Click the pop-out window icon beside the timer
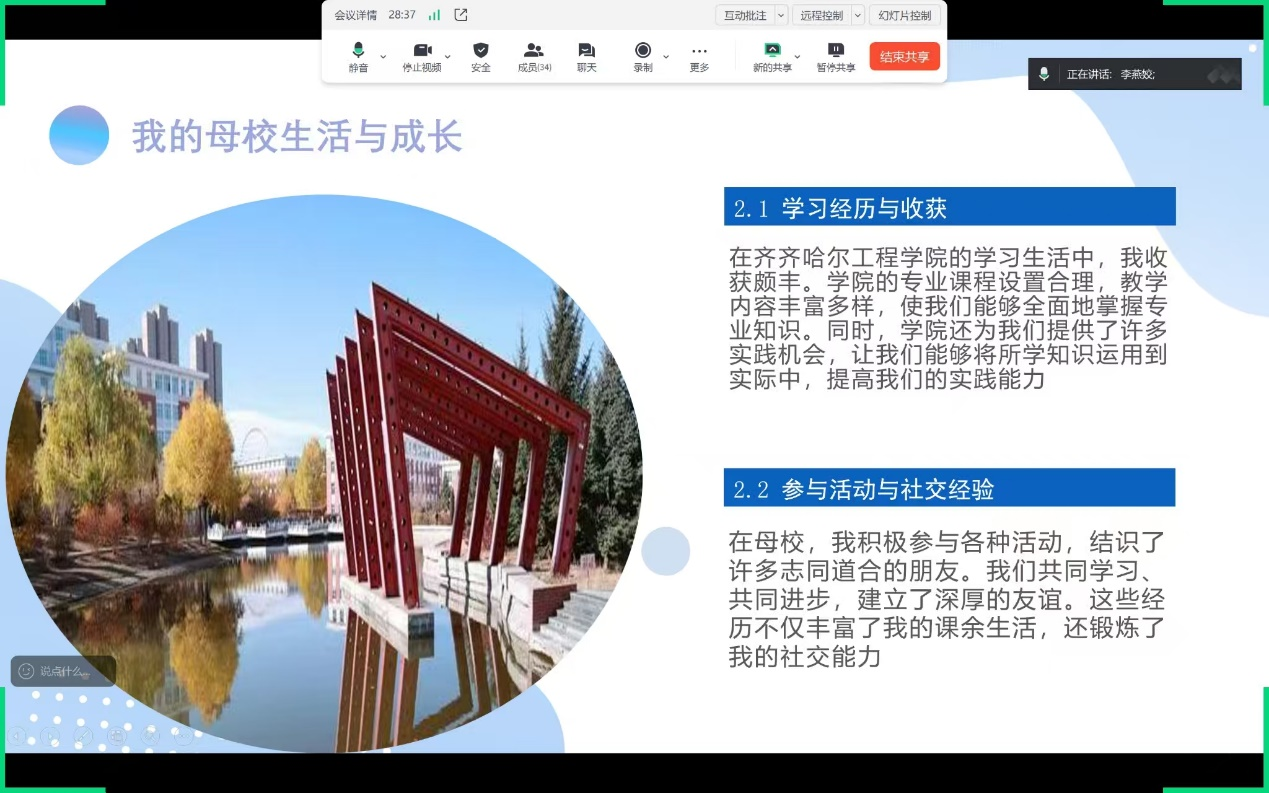Image resolution: width=1269 pixels, height=793 pixels. pos(461,15)
